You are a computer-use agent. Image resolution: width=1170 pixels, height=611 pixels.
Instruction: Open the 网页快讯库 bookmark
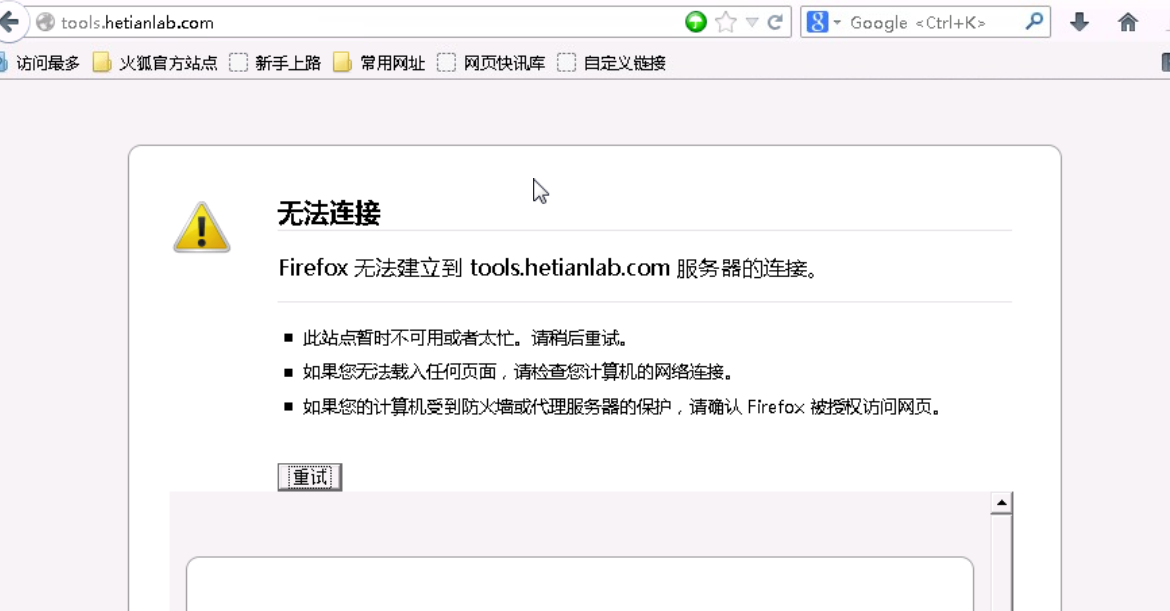(492, 63)
